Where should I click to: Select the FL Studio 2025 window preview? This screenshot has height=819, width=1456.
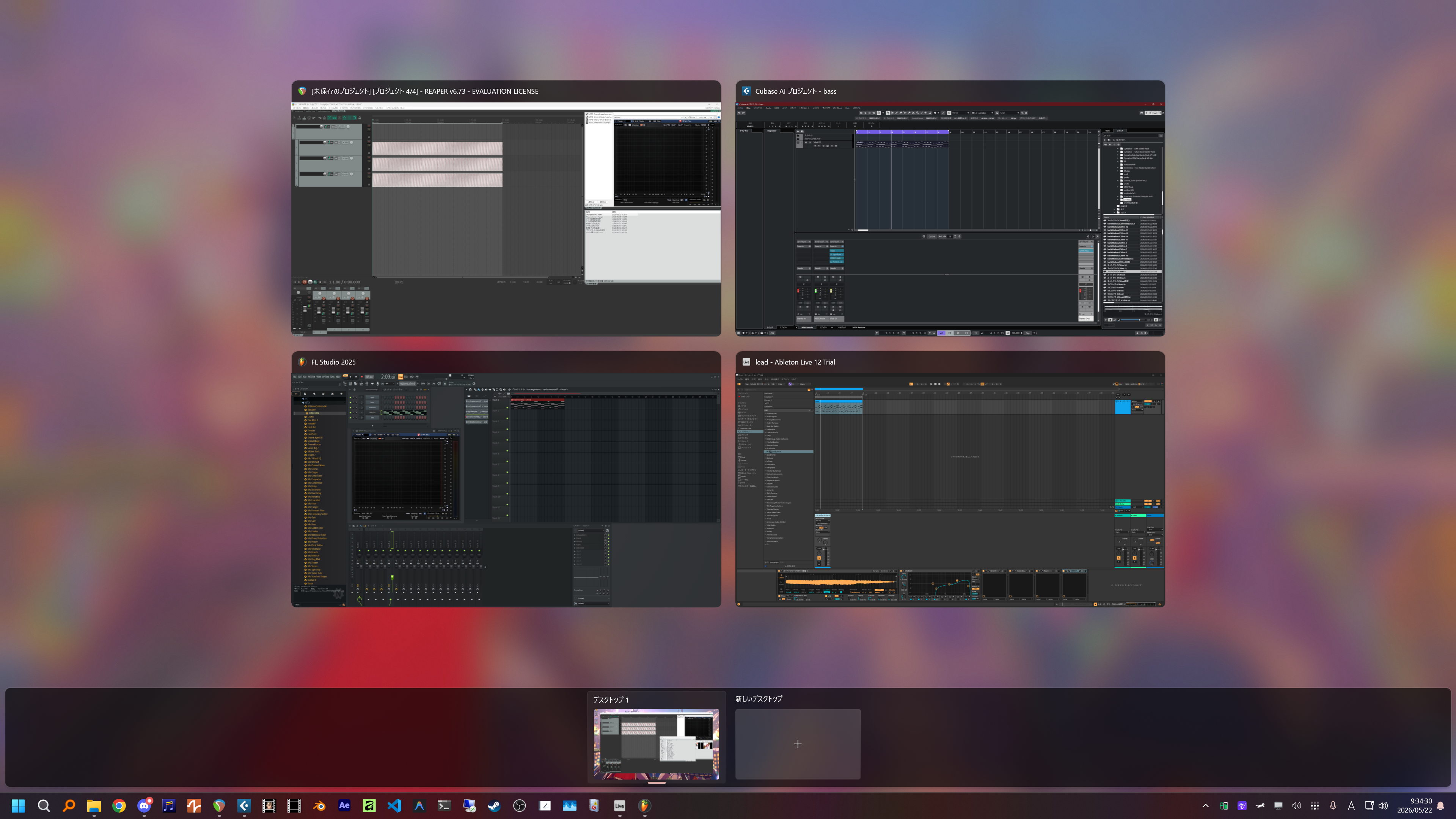[506, 479]
